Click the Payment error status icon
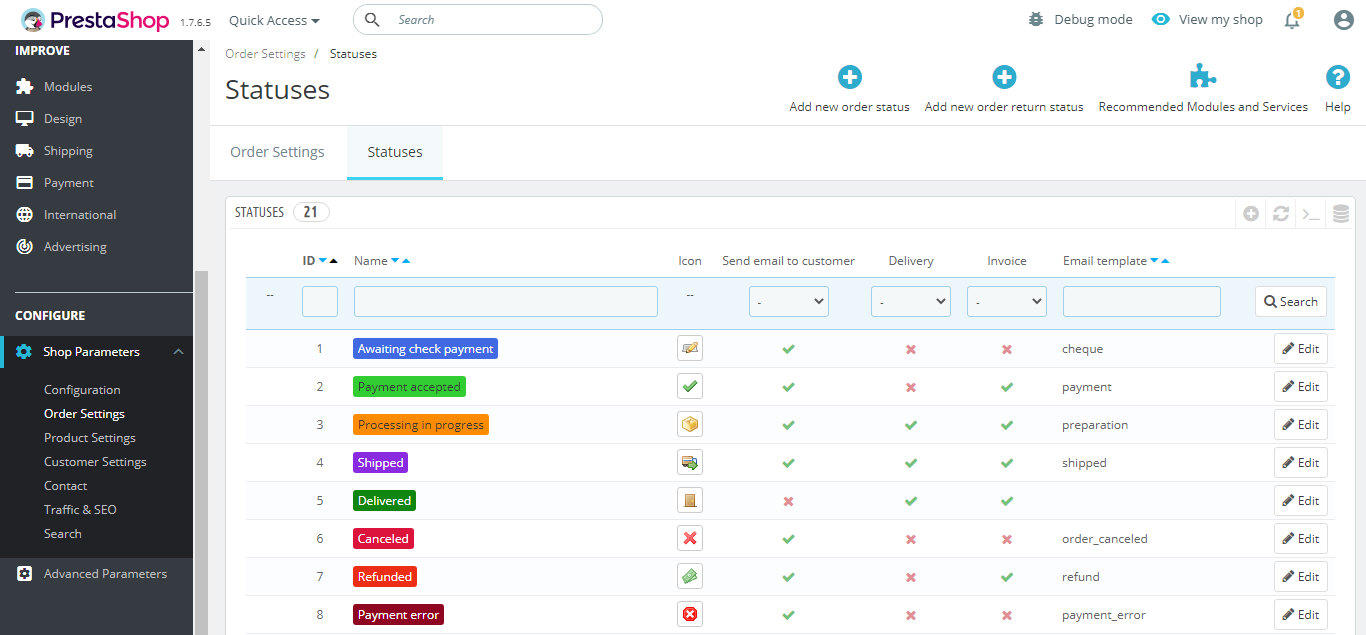The width and height of the screenshot is (1366, 635). coord(690,614)
